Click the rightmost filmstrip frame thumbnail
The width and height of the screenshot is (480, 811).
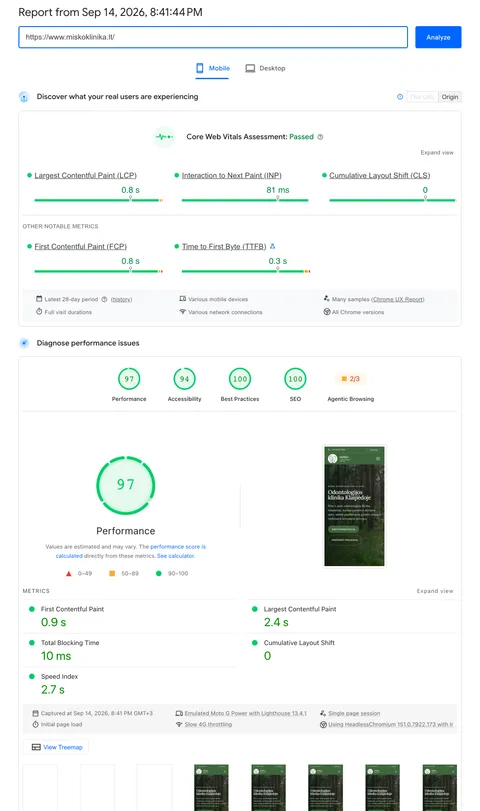[x=440, y=788]
